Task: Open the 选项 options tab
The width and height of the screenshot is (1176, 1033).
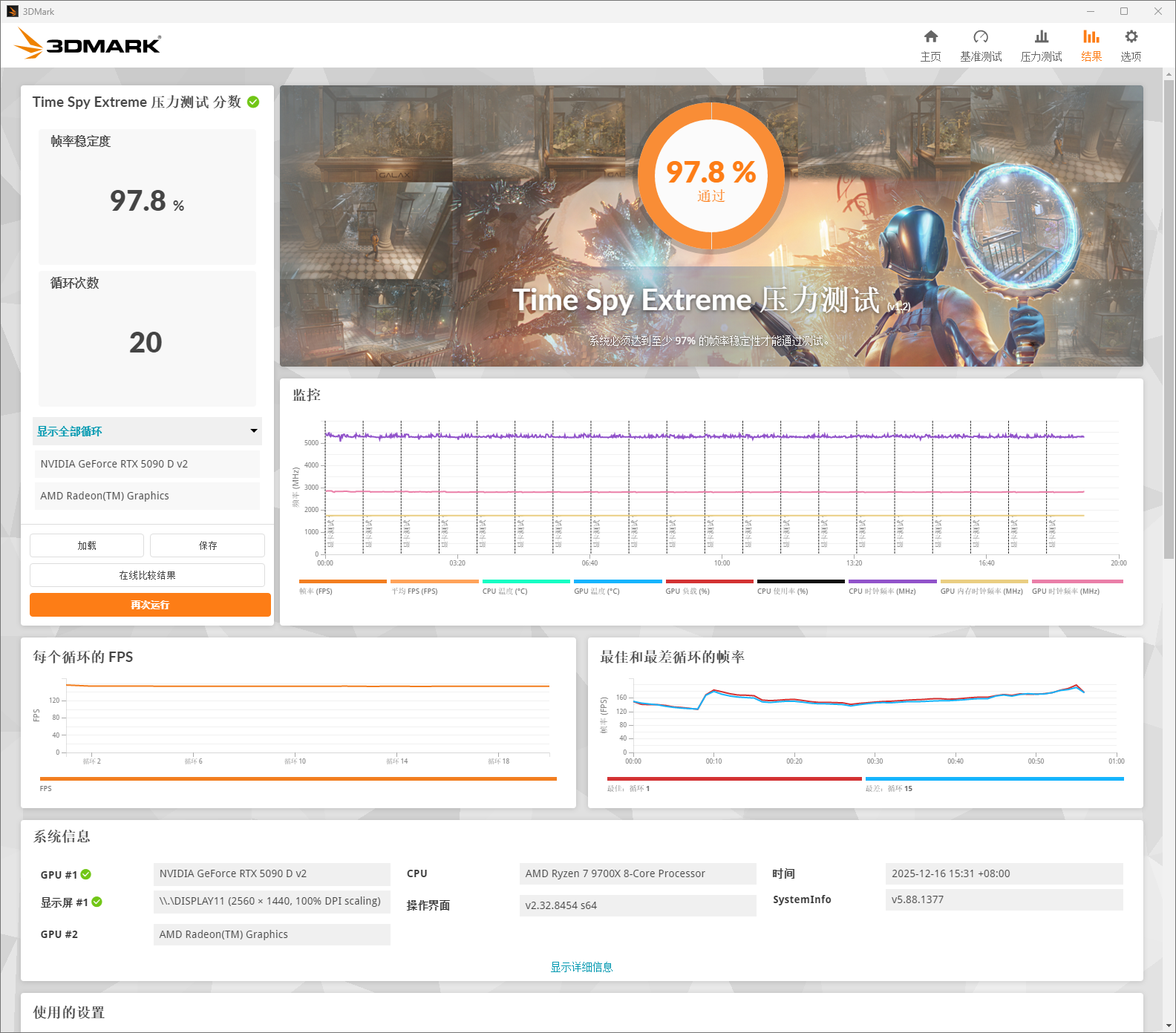Action: (1131, 46)
